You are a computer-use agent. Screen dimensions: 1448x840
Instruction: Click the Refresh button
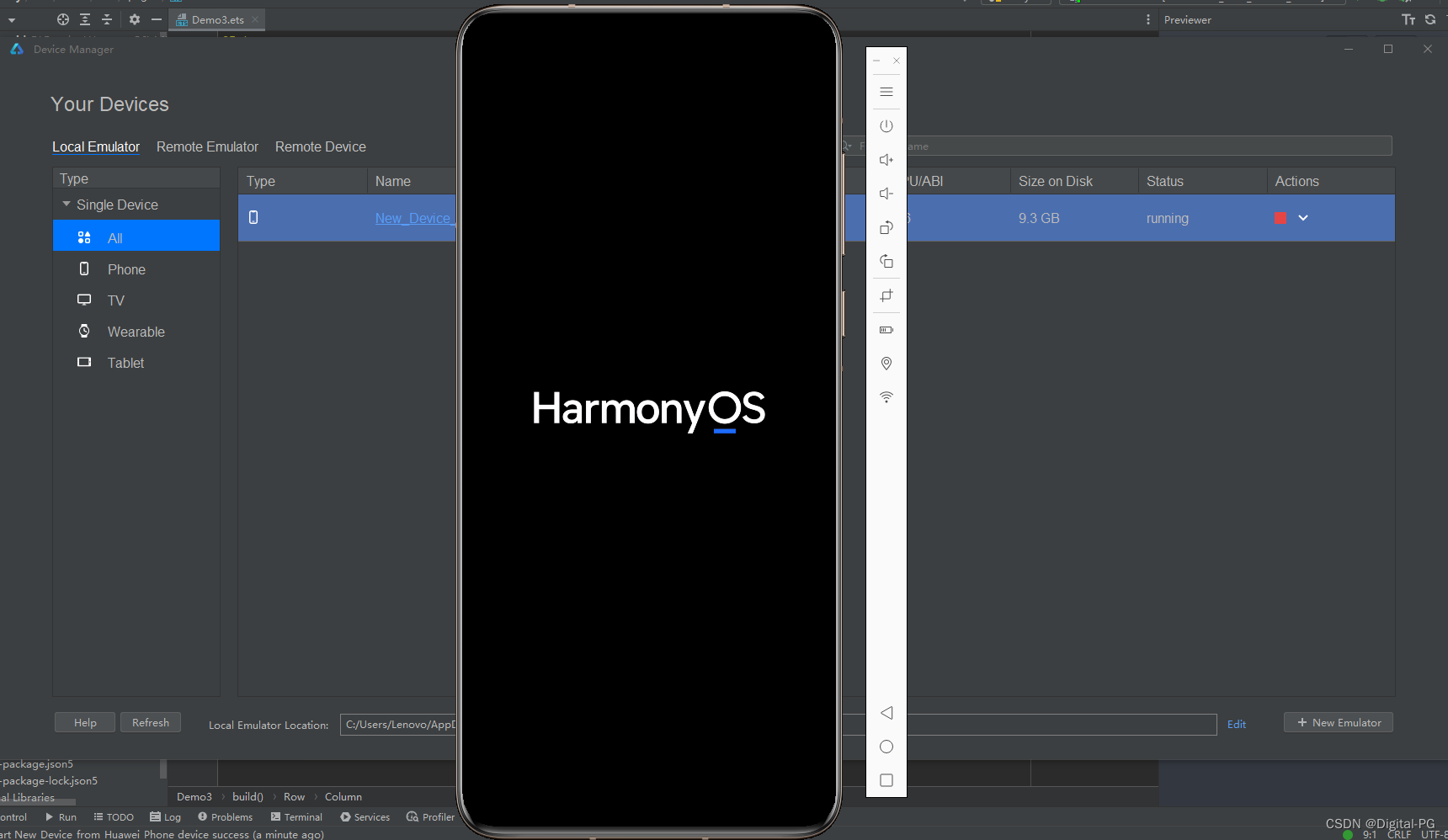[x=151, y=722]
